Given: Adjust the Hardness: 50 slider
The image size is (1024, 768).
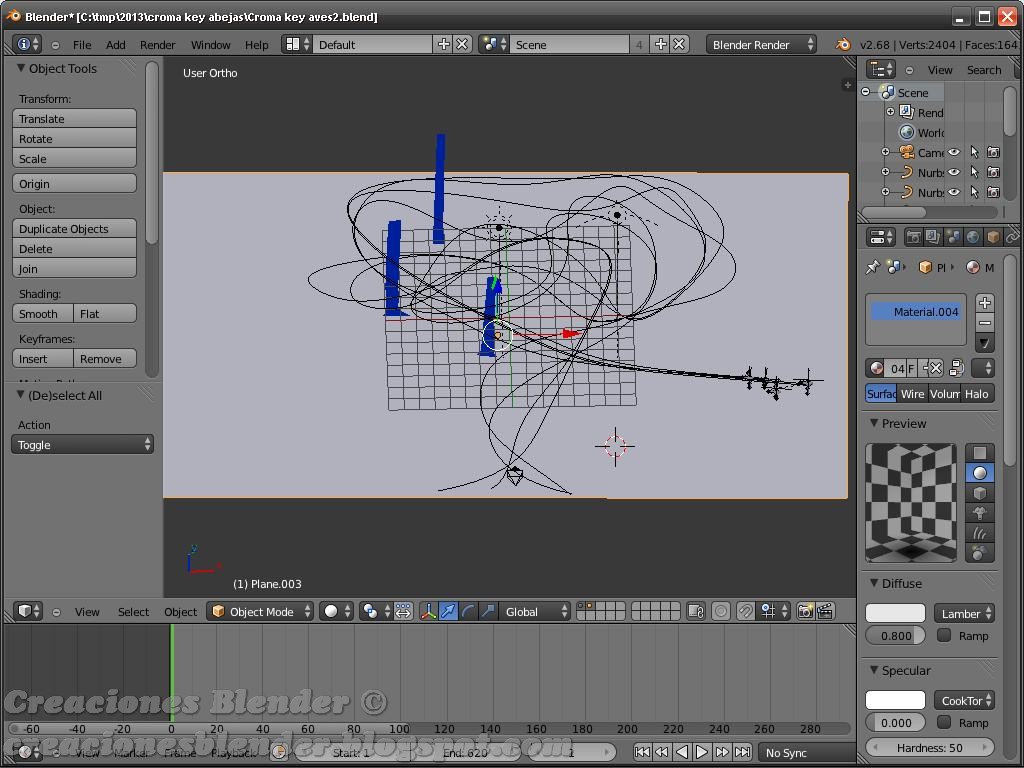Looking at the screenshot, I should [929, 747].
